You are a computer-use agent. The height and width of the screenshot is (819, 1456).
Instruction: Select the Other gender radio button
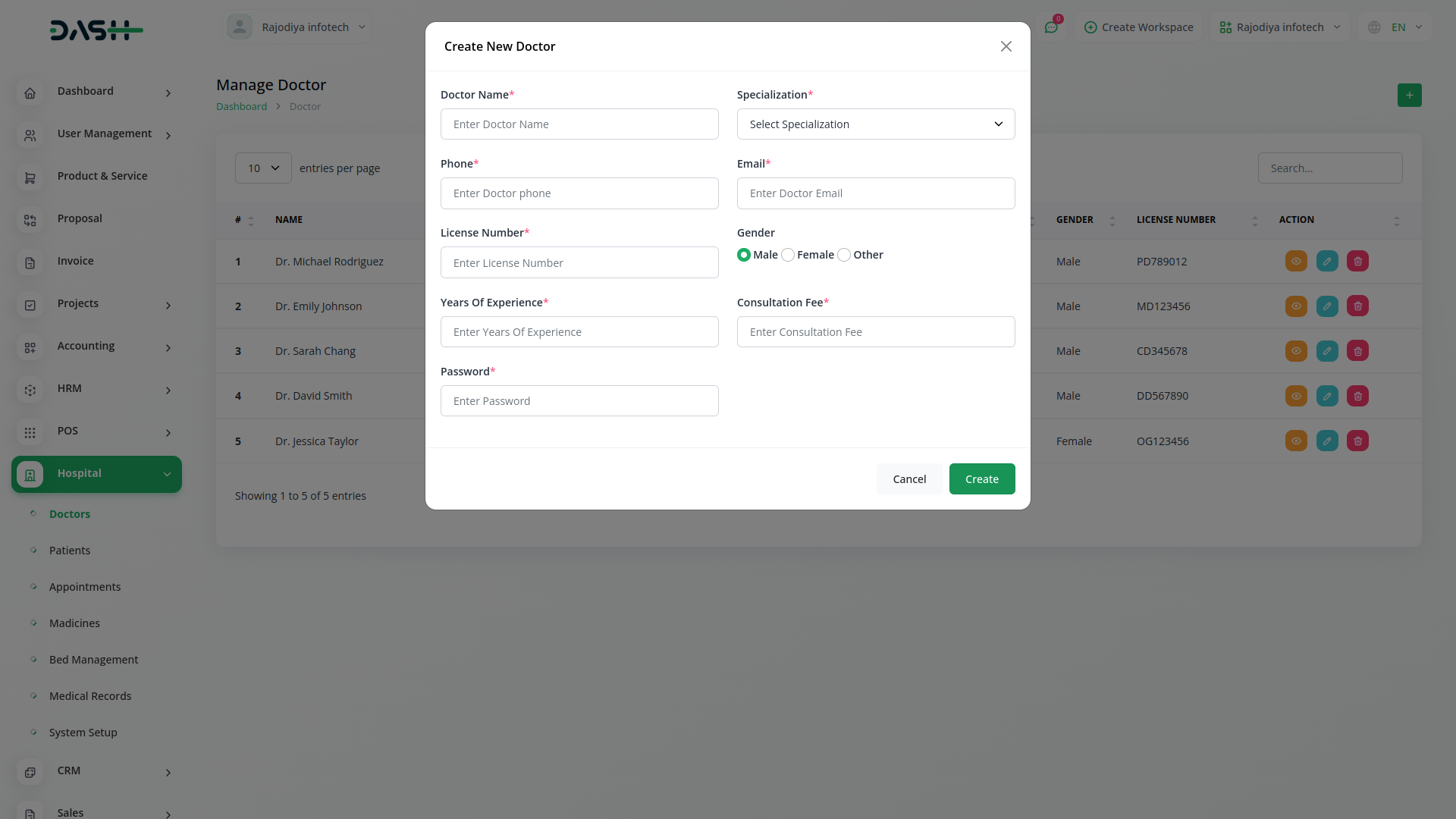coord(844,256)
